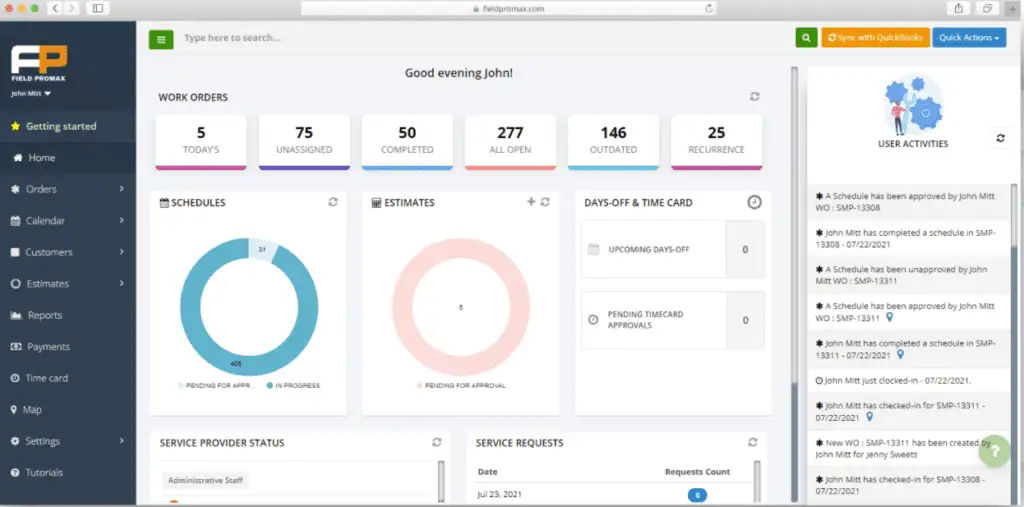1024x507 pixels.
Task: Click the Service Requests list scrollbar
Action: (x=757, y=480)
